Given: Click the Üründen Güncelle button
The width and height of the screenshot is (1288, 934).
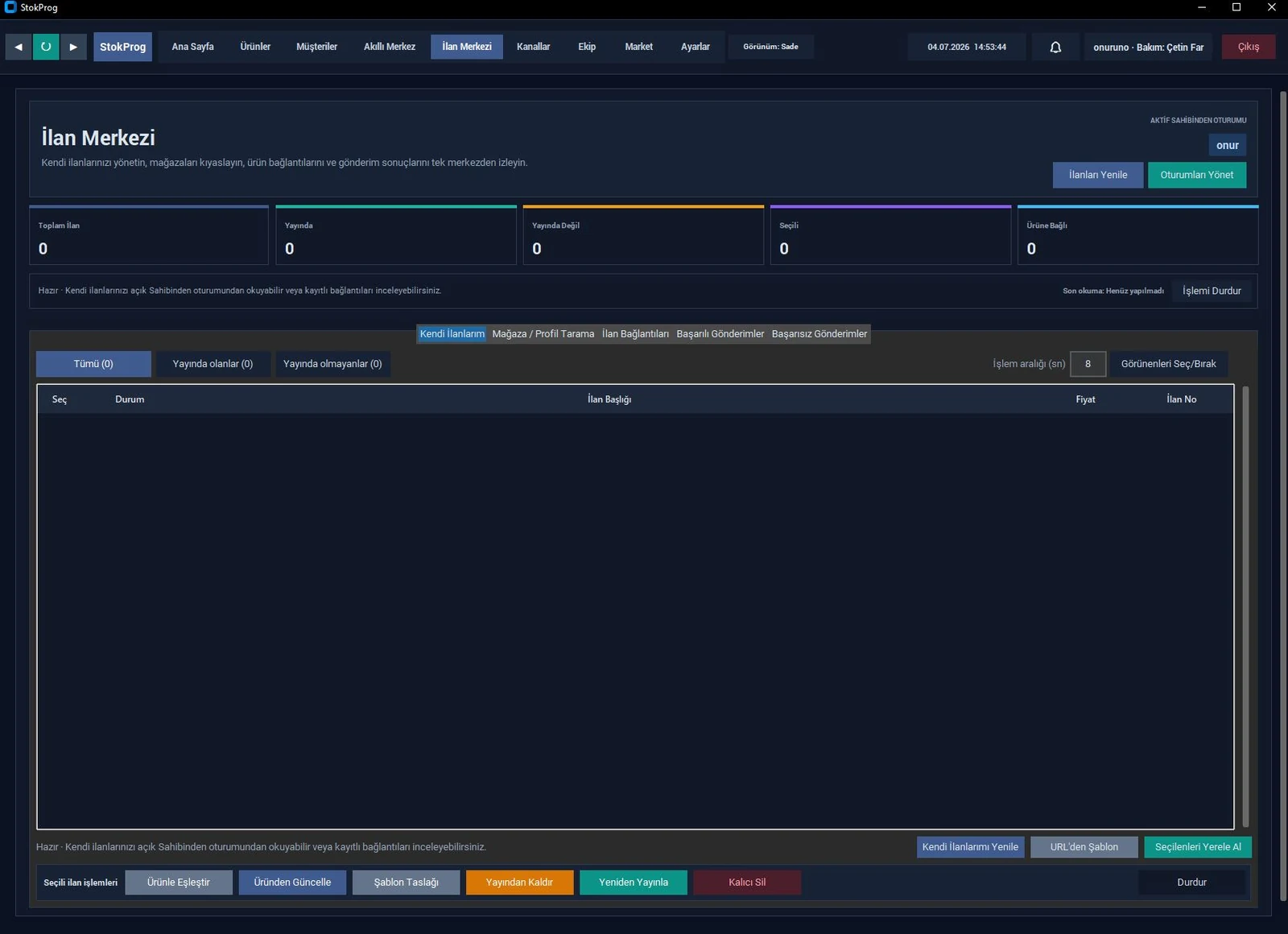Looking at the screenshot, I should (292, 882).
